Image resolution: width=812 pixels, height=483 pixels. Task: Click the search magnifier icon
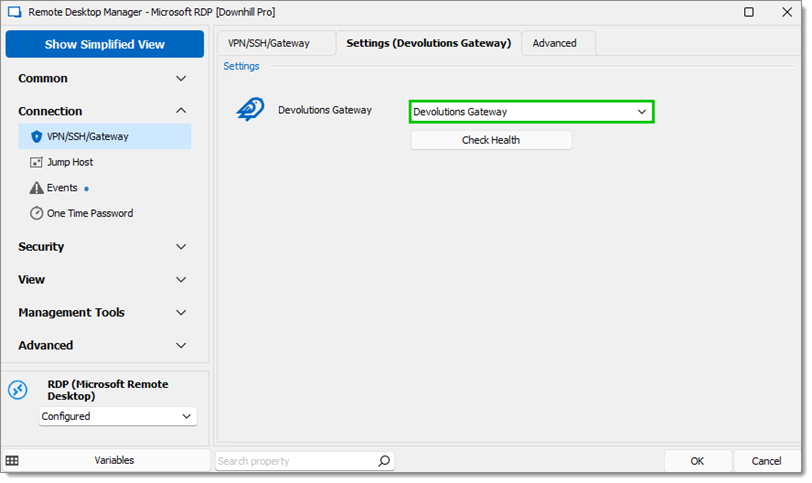tap(384, 461)
